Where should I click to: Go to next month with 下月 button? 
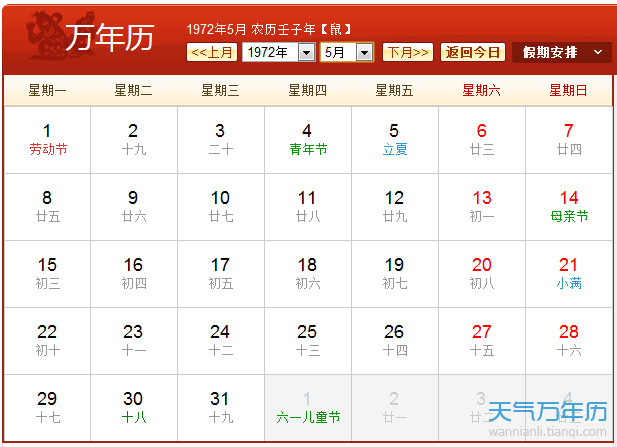click(408, 52)
